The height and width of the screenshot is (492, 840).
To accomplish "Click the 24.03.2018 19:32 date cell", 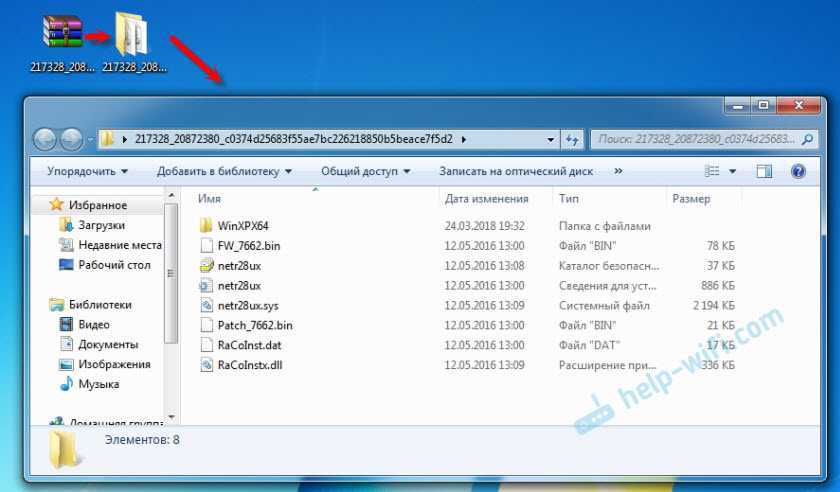I will pos(484,226).
